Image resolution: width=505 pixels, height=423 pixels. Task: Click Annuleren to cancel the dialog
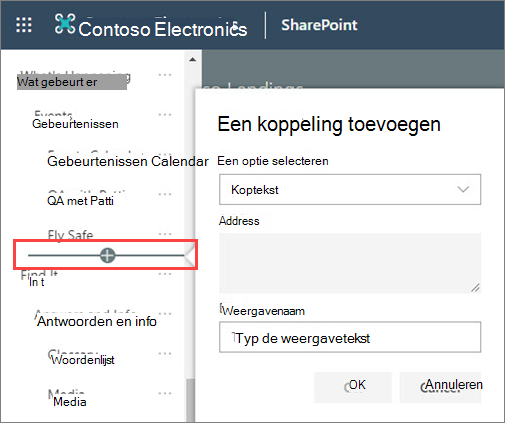(x=440, y=387)
